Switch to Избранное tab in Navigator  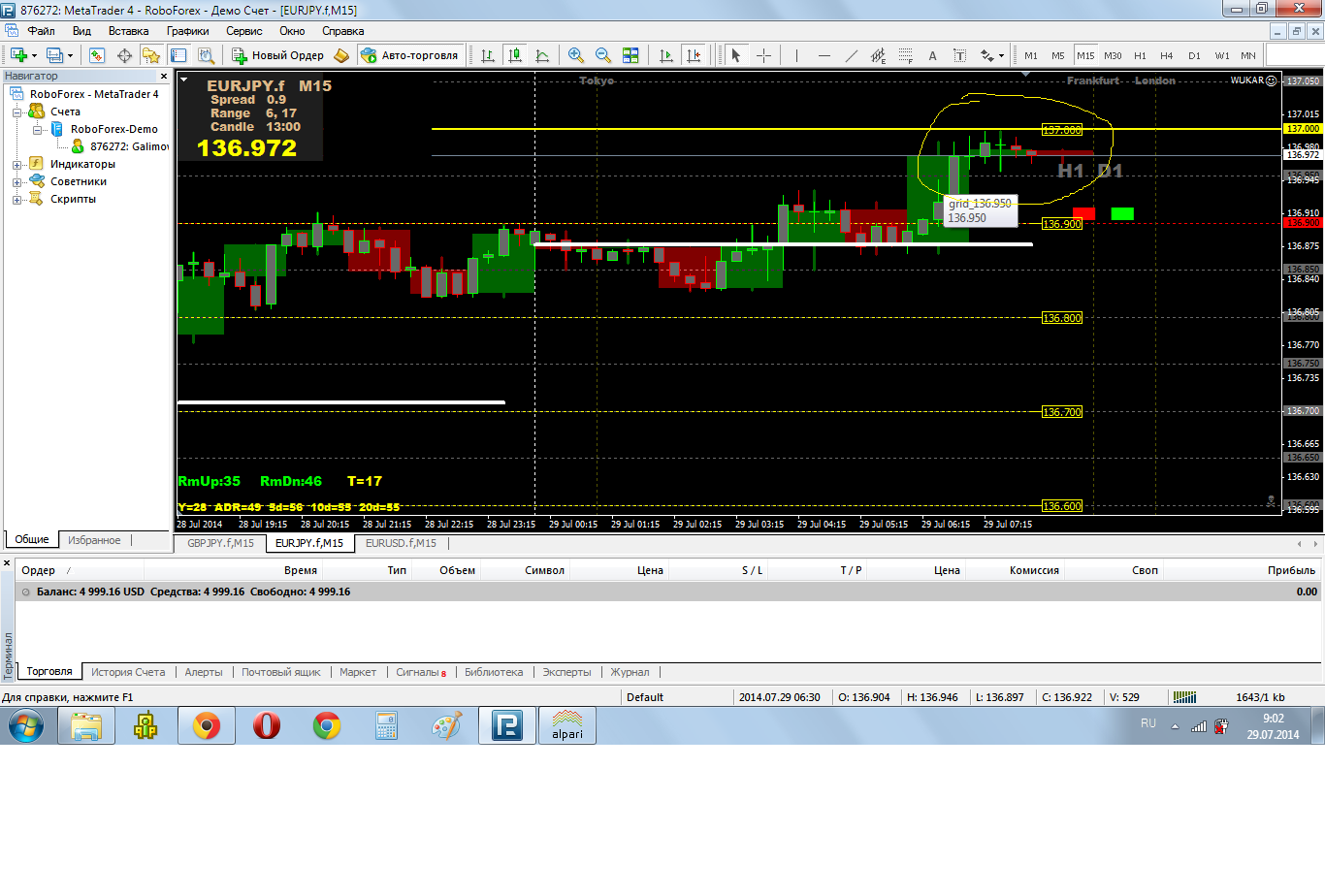pyautogui.click(x=94, y=540)
